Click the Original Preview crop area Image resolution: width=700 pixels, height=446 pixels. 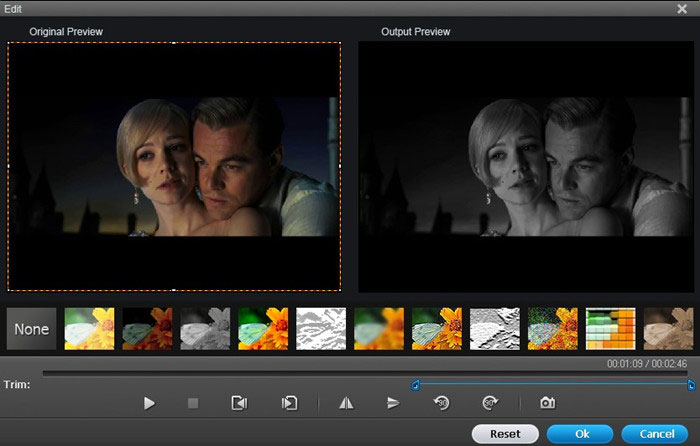pyautogui.click(x=174, y=167)
